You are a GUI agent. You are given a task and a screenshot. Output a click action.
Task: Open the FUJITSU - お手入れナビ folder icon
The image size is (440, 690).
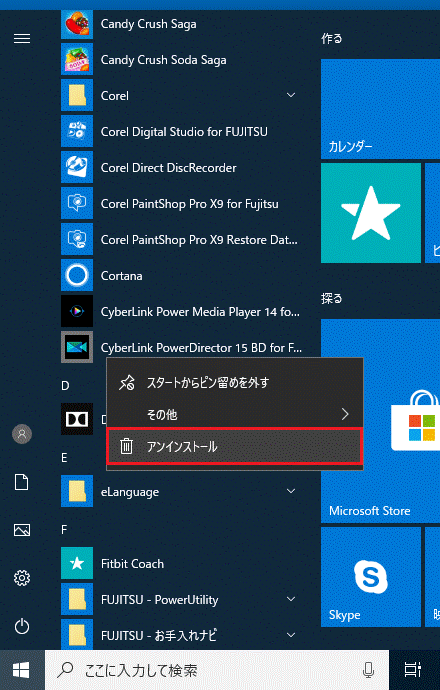(x=77, y=635)
